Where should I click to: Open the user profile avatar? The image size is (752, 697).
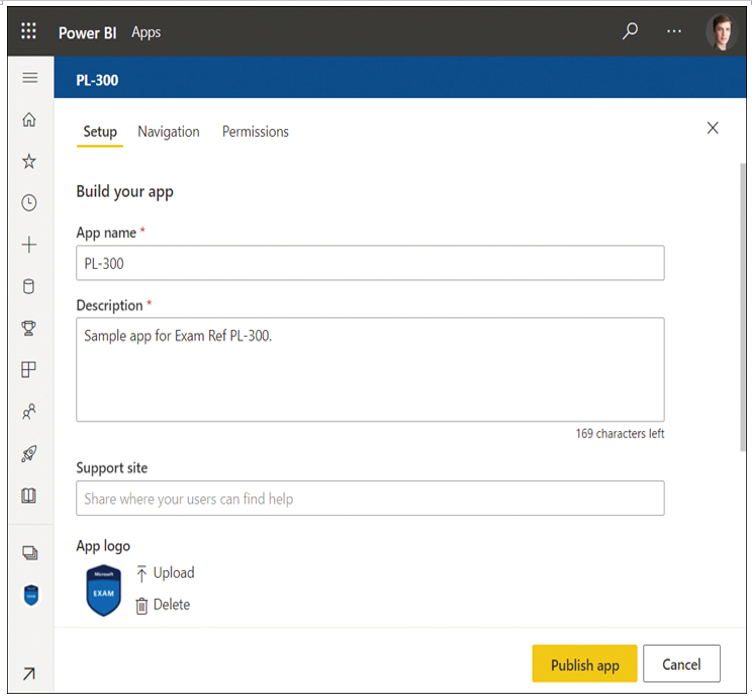[722, 32]
